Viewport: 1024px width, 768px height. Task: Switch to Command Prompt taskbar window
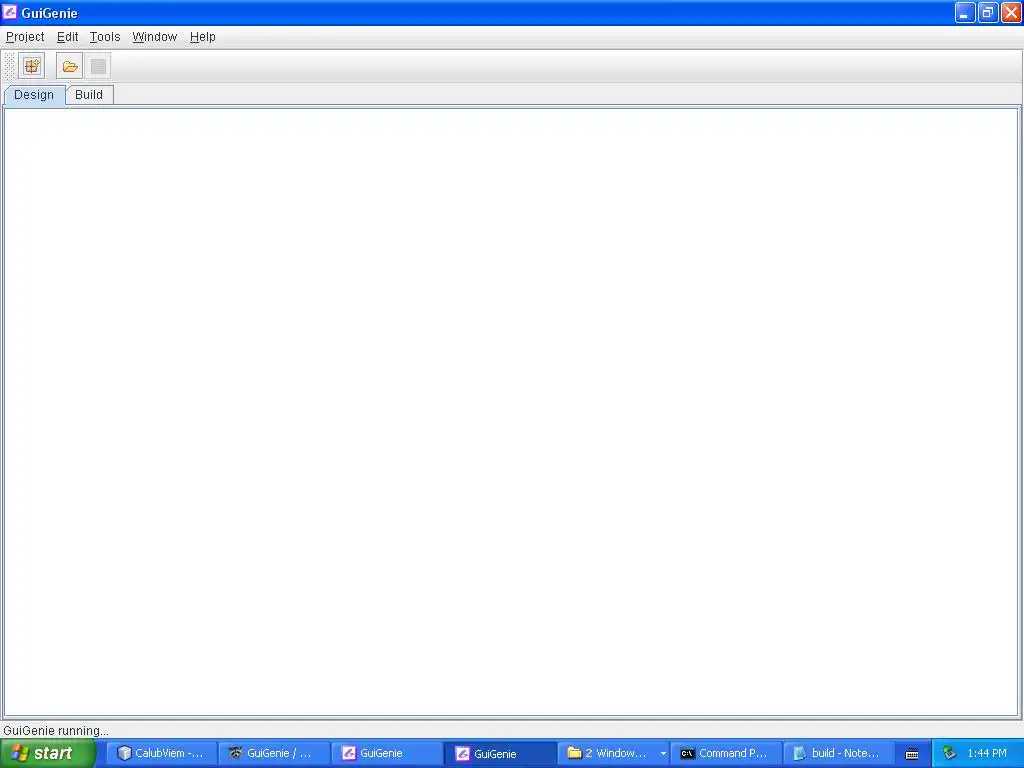[x=726, y=754]
